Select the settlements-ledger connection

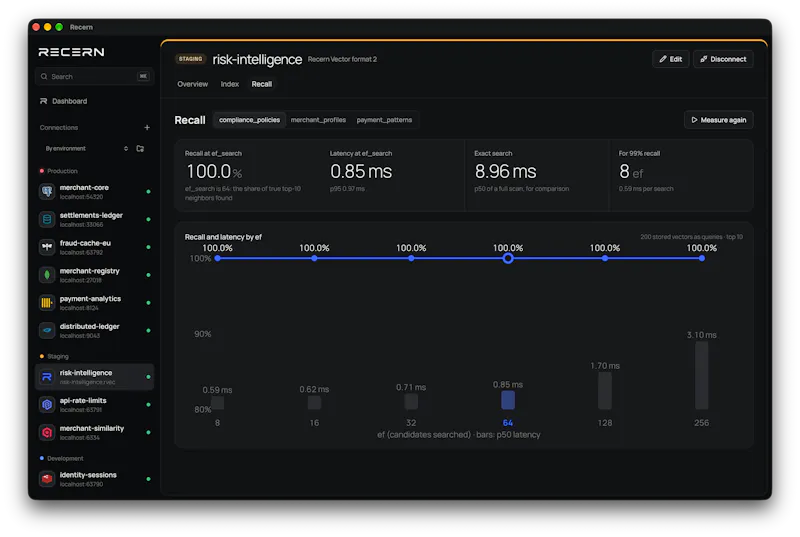(x=94, y=219)
